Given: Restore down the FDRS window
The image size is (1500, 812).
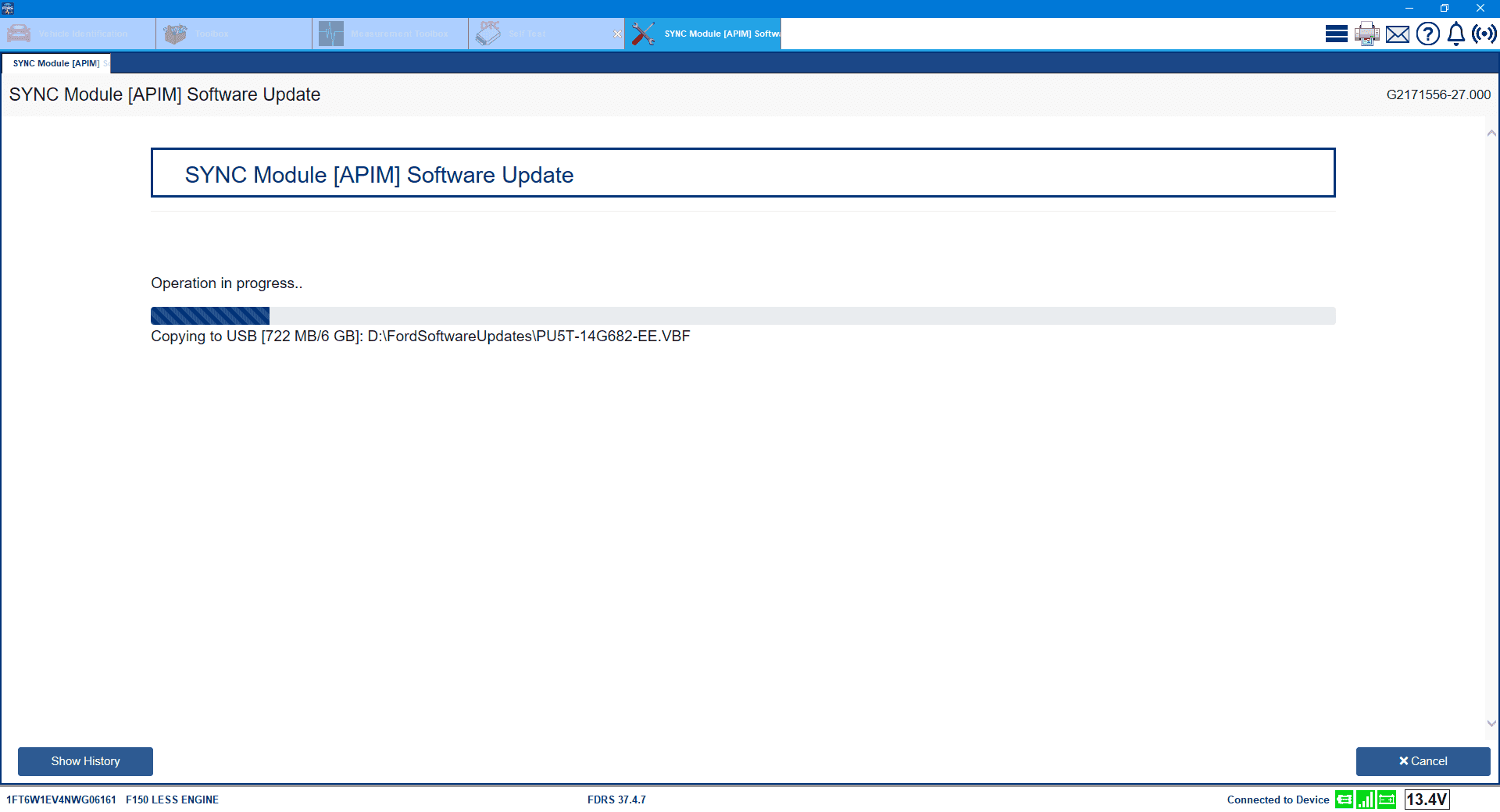Looking at the screenshot, I should coord(1445,9).
